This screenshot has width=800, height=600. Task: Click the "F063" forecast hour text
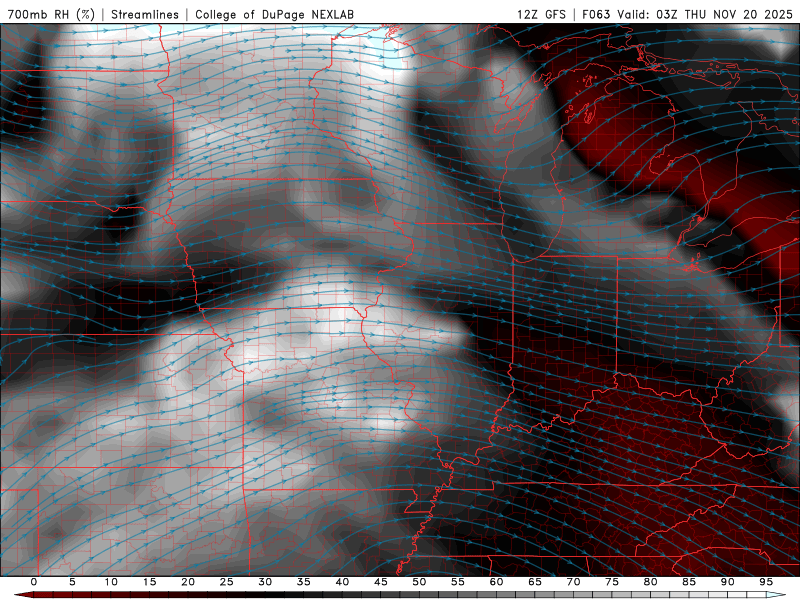tap(596, 14)
